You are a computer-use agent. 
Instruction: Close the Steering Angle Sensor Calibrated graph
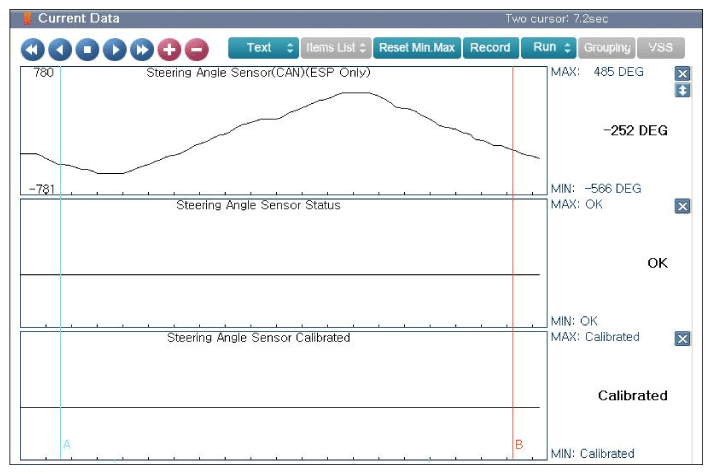(x=682, y=339)
